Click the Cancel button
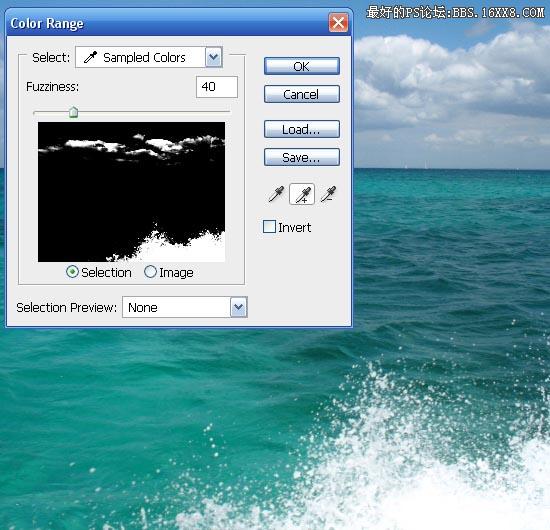 [x=302, y=94]
